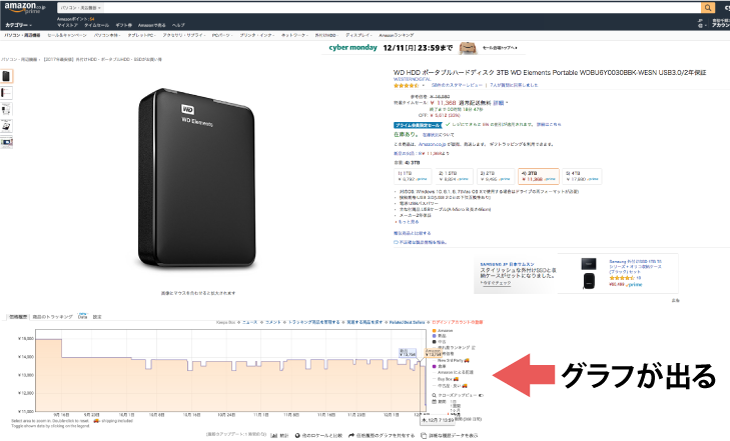Open the Keepa コメント link
The image size is (730, 441).
[x=273, y=322]
